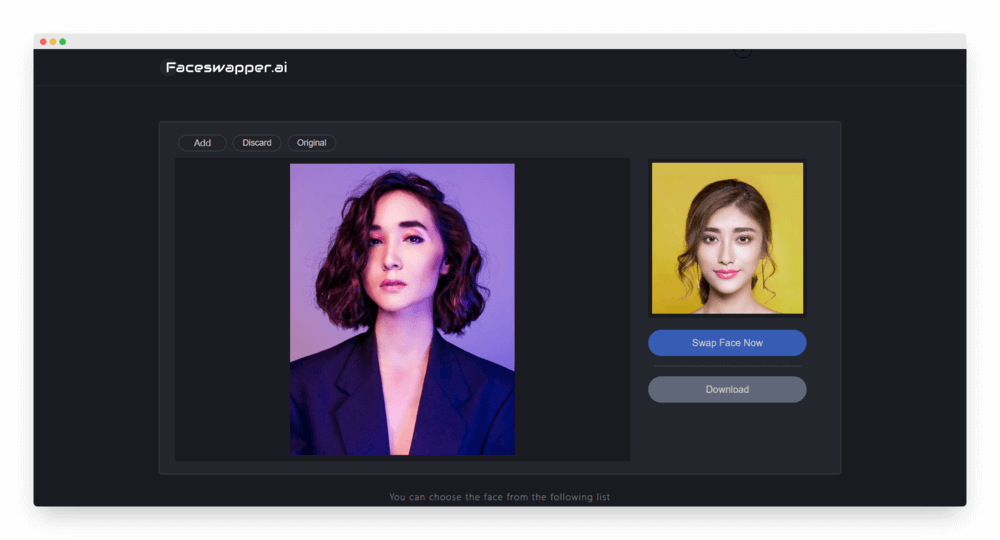This screenshot has width=1000, height=540.
Task: Click the Download button
Action: 727,390
